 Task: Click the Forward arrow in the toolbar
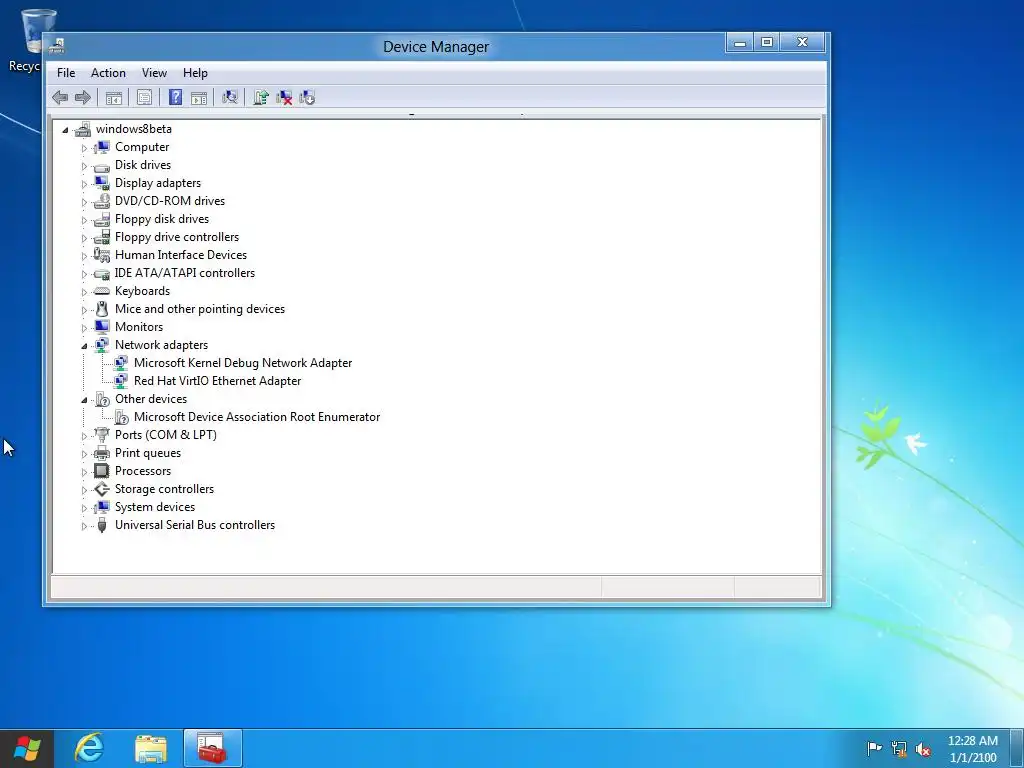click(x=83, y=98)
